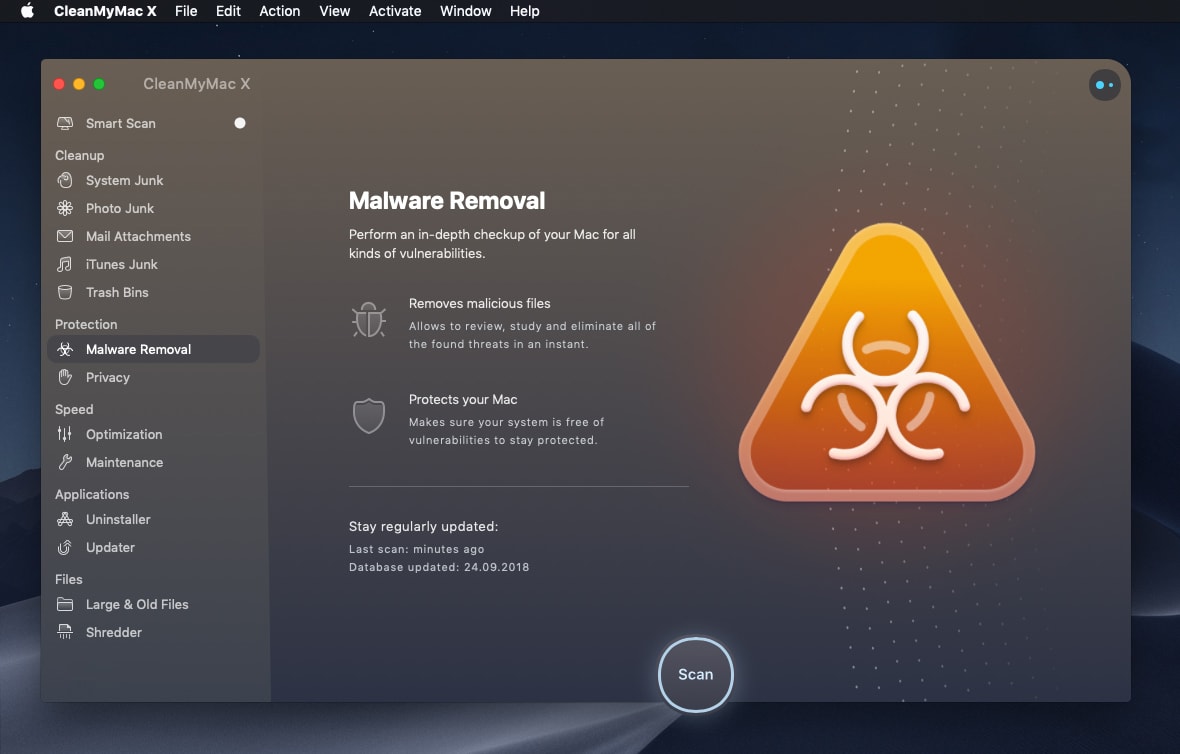This screenshot has width=1180, height=754.
Task: Open the Action menu
Action: pos(279,11)
